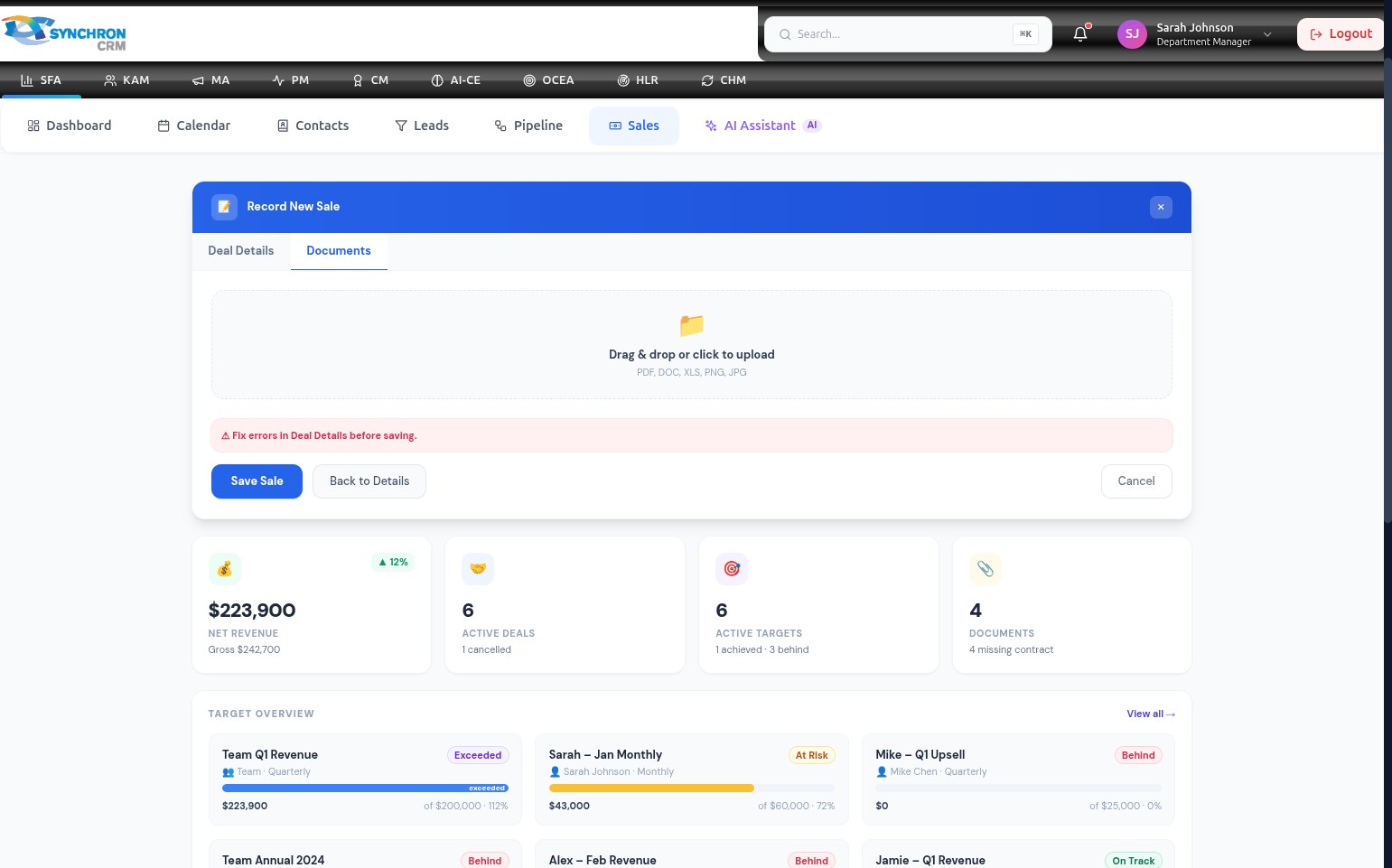Click the Record New Sale notepad icon
The image size is (1392, 868).
224,207
